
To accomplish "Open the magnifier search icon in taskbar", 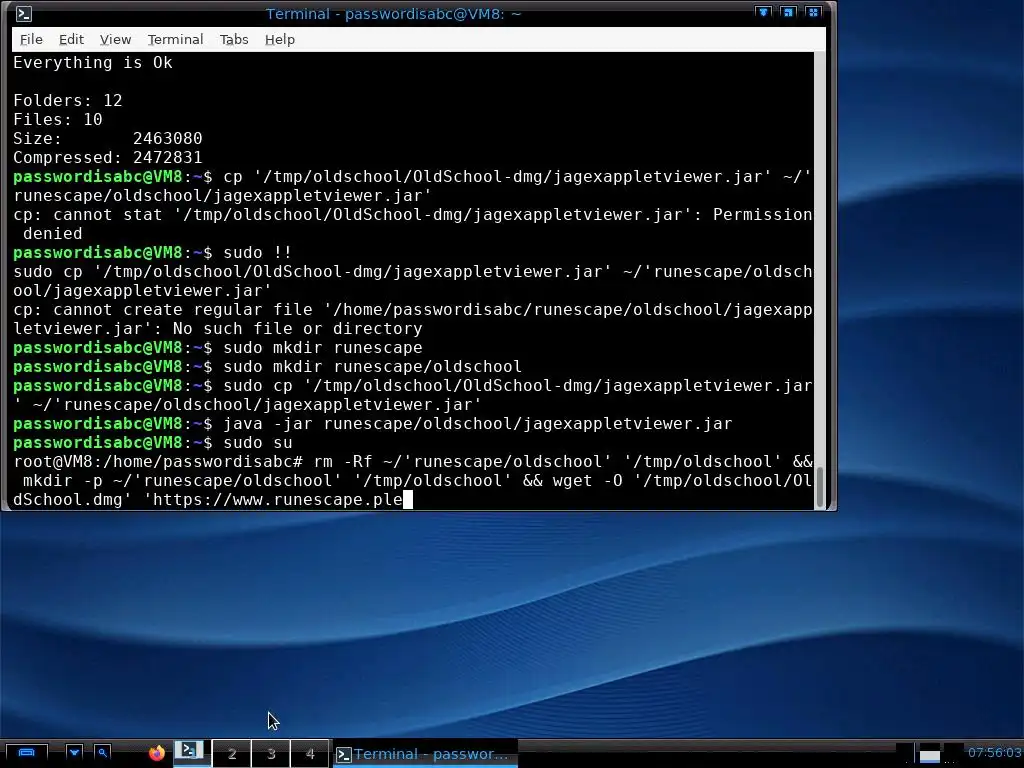I will pos(103,753).
